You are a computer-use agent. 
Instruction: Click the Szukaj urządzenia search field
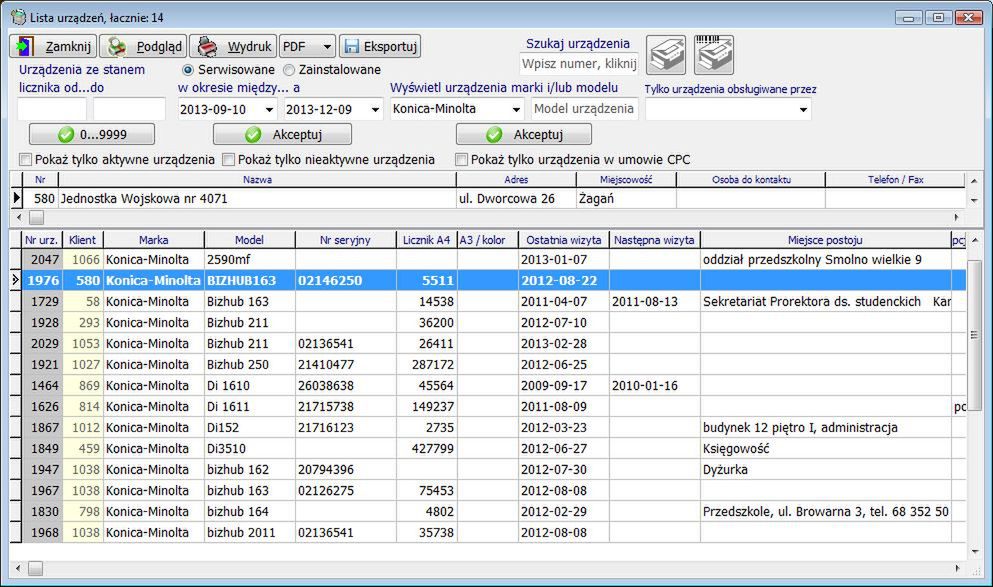point(579,63)
